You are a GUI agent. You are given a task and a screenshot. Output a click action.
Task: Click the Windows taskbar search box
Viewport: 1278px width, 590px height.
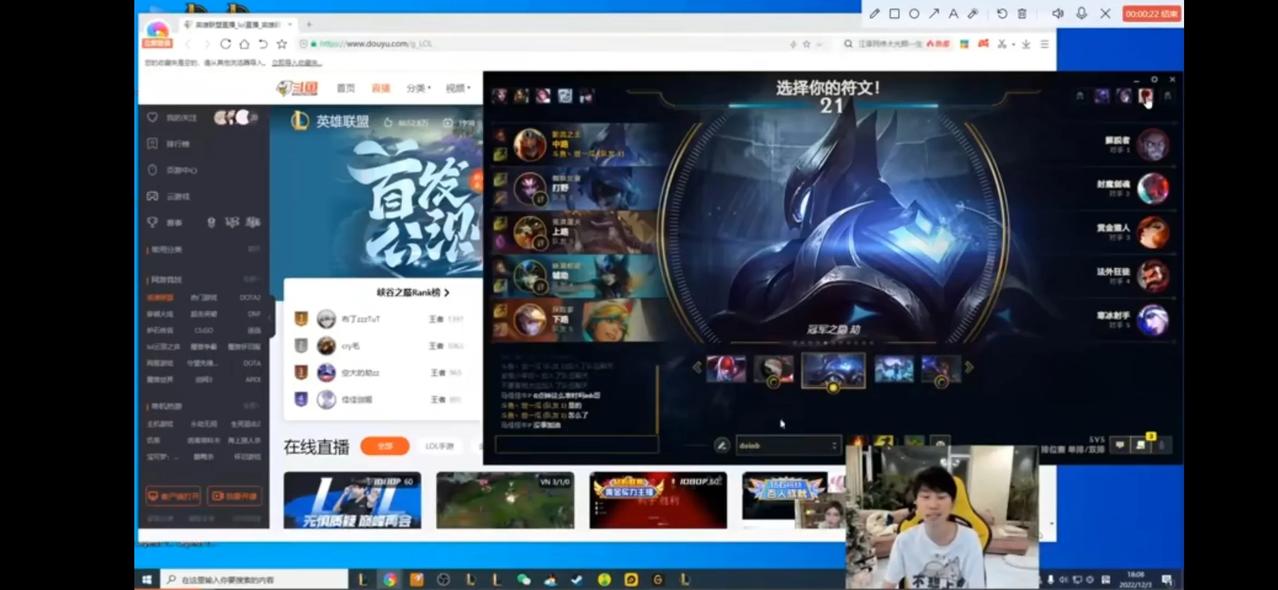click(x=254, y=580)
